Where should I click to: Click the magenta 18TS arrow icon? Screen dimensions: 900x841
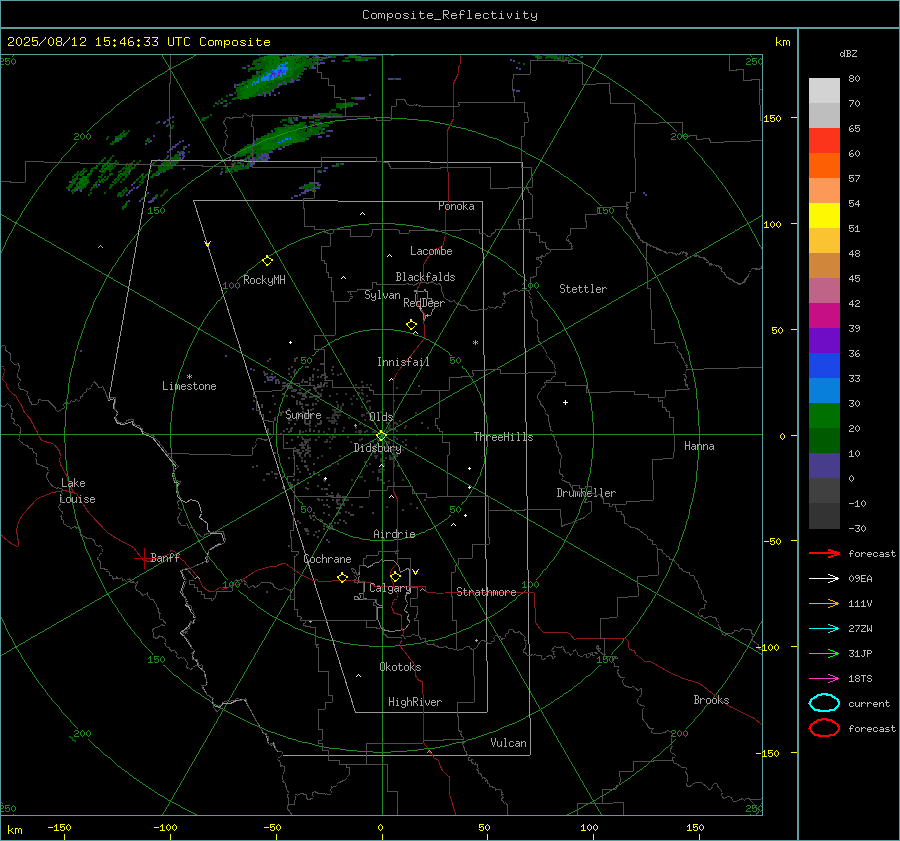(x=824, y=679)
